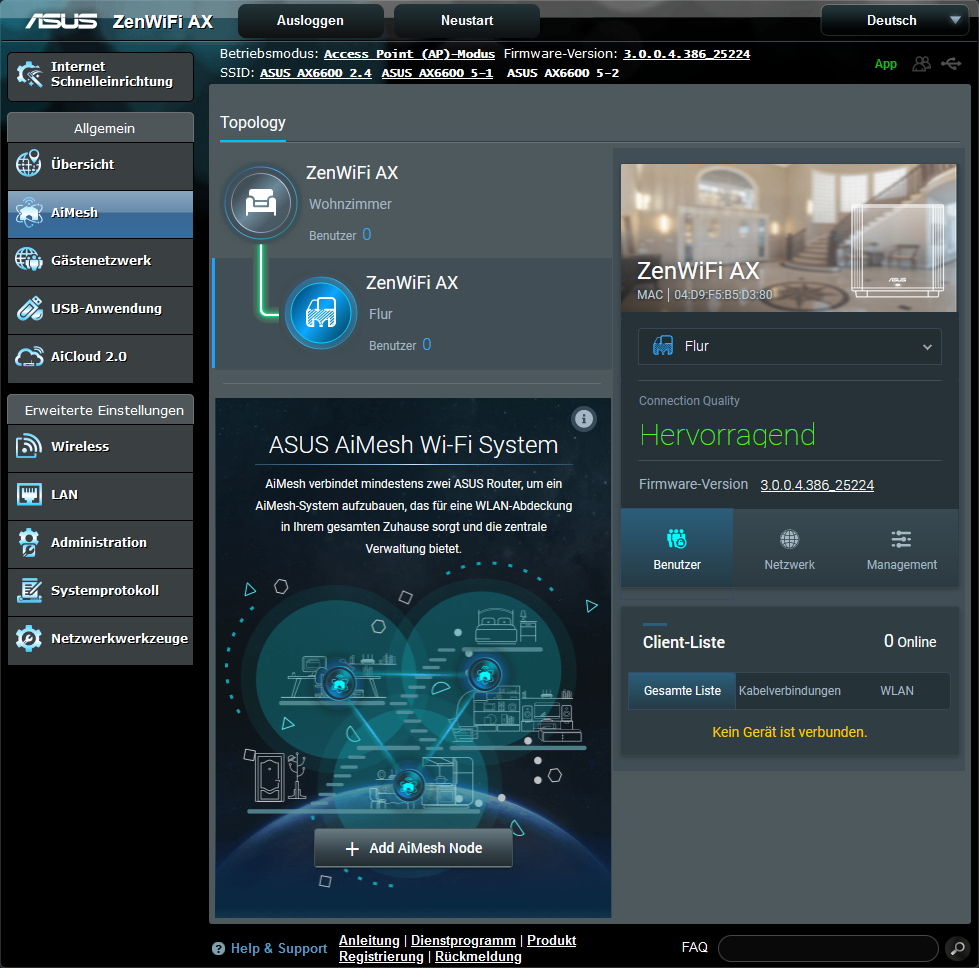Image resolution: width=979 pixels, height=968 pixels.
Task: Click the Internet Schnelleinrichtung wizard icon
Action: [x=29, y=74]
